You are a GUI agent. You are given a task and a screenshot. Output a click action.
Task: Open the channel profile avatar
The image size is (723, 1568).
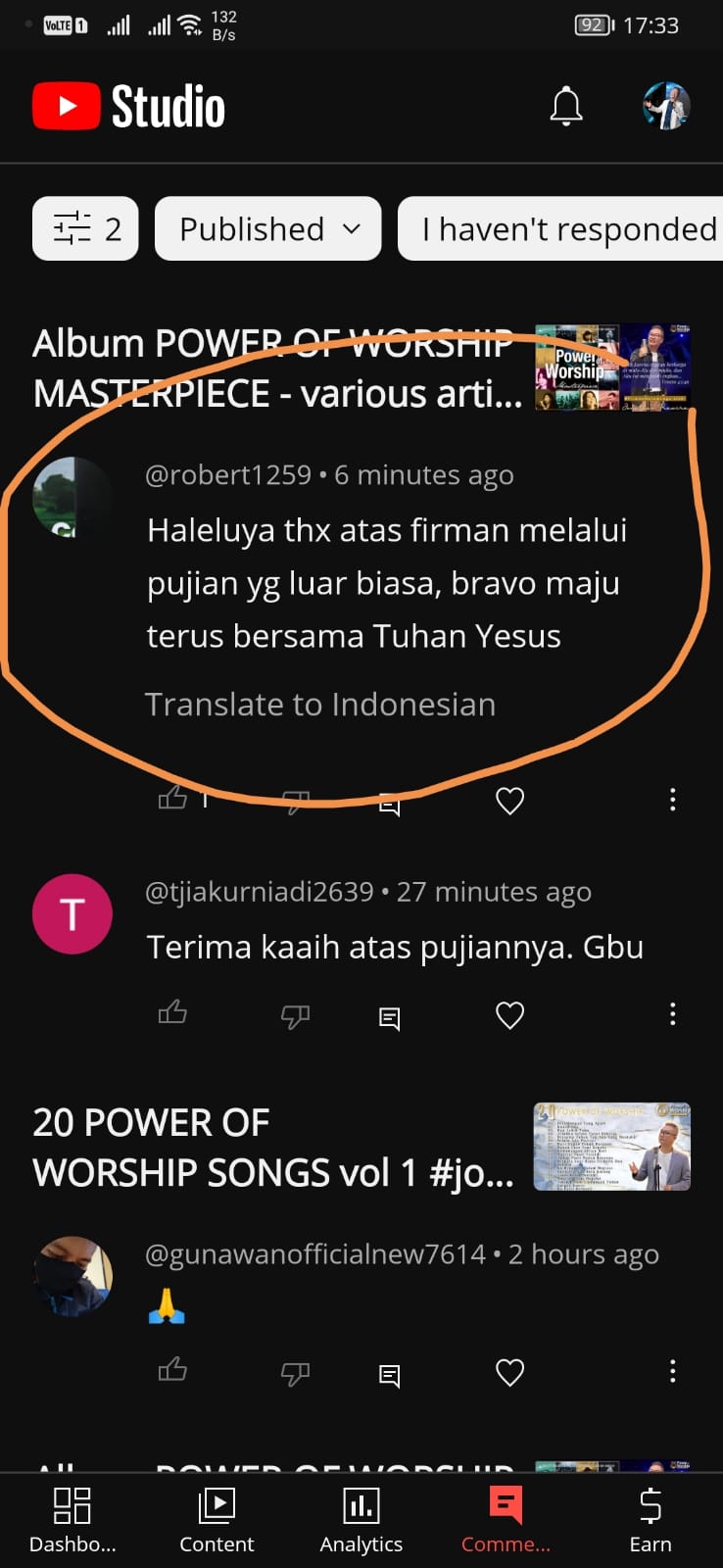[x=666, y=106]
